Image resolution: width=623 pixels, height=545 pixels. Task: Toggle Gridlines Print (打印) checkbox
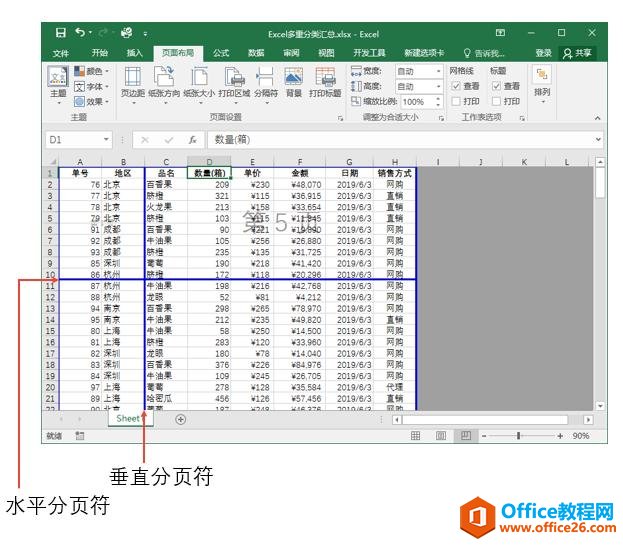[x=456, y=101]
